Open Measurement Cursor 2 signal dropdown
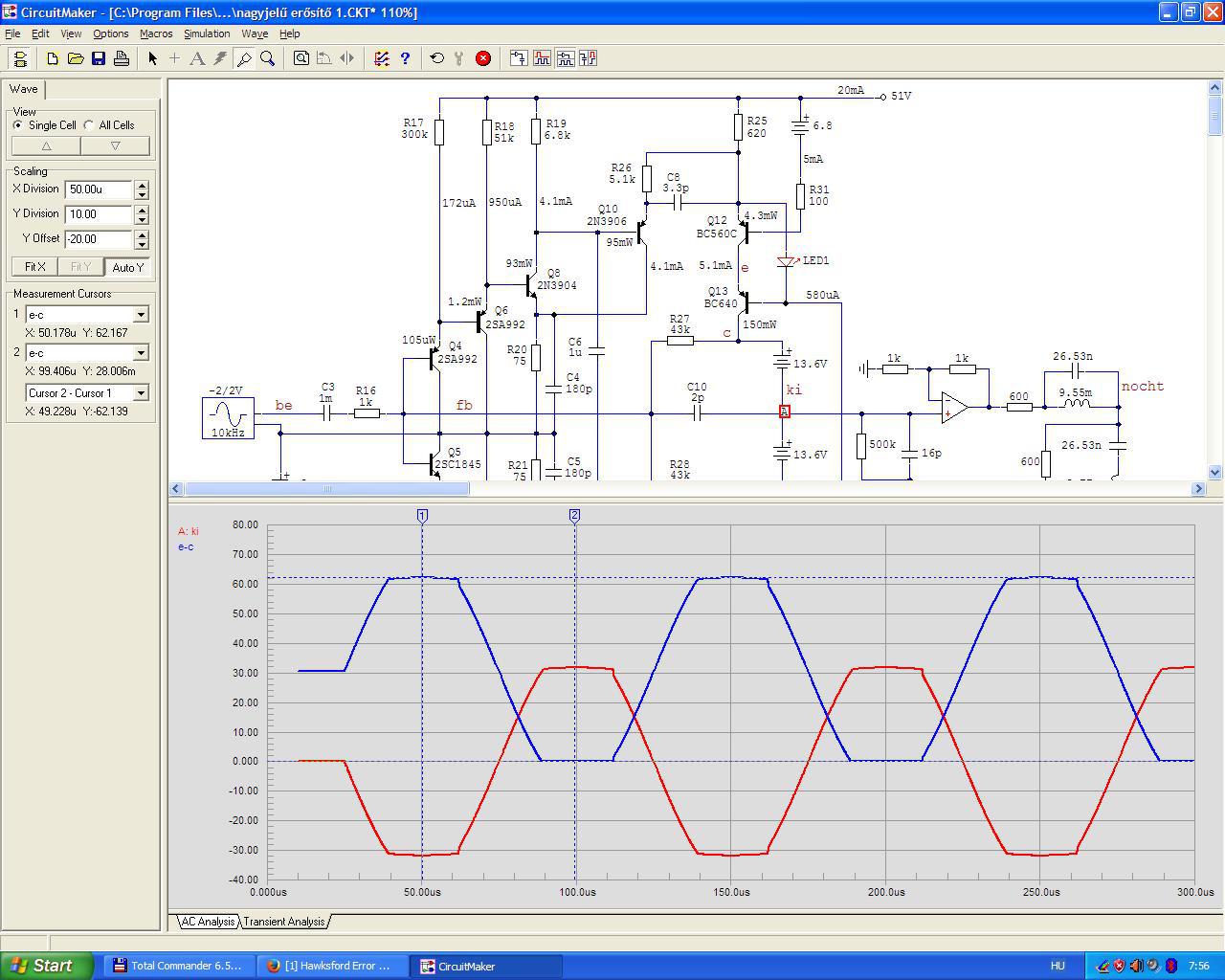The image size is (1225, 980). click(141, 353)
